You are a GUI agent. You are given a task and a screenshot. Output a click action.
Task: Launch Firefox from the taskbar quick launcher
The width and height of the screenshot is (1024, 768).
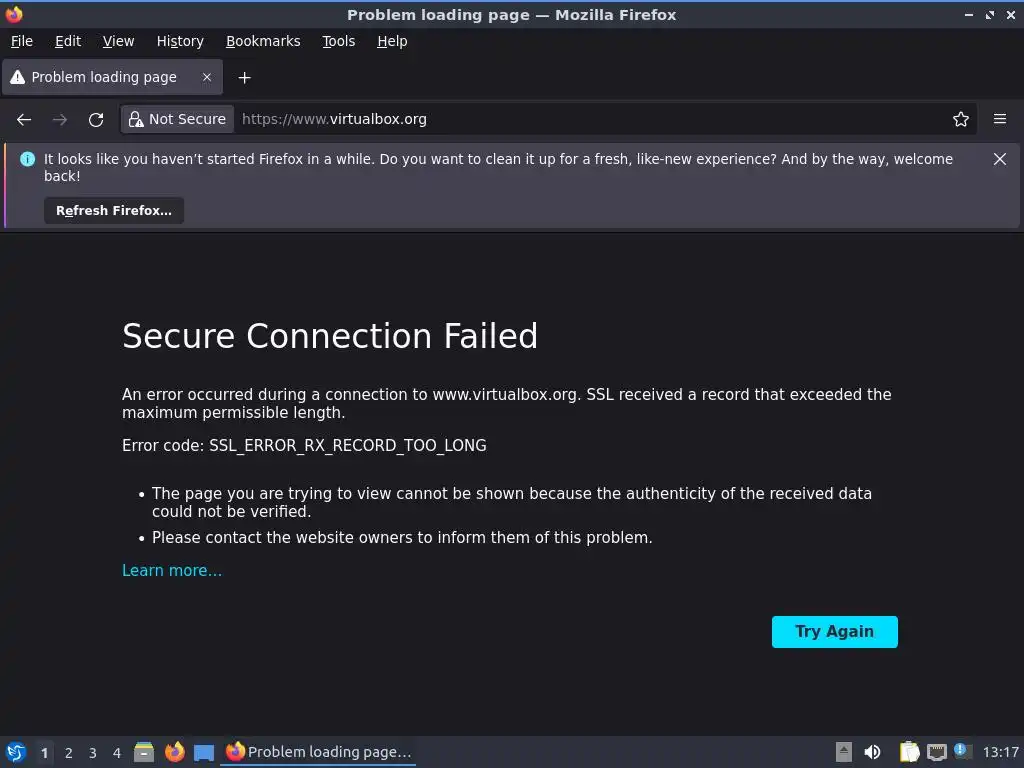point(175,752)
